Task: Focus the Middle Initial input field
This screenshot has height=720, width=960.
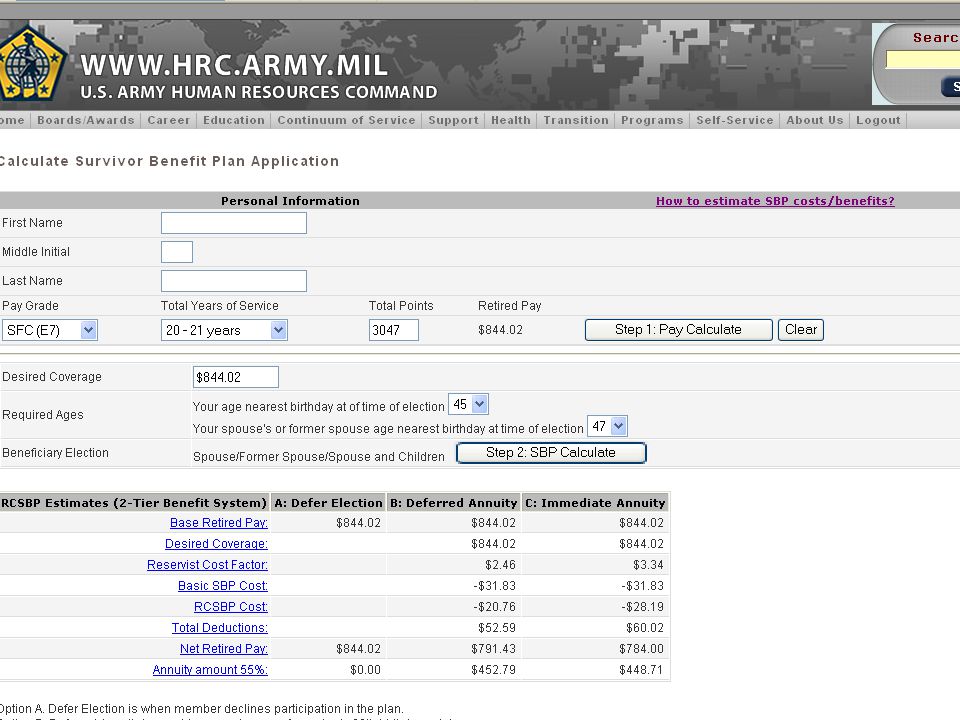Action: [x=177, y=252]
